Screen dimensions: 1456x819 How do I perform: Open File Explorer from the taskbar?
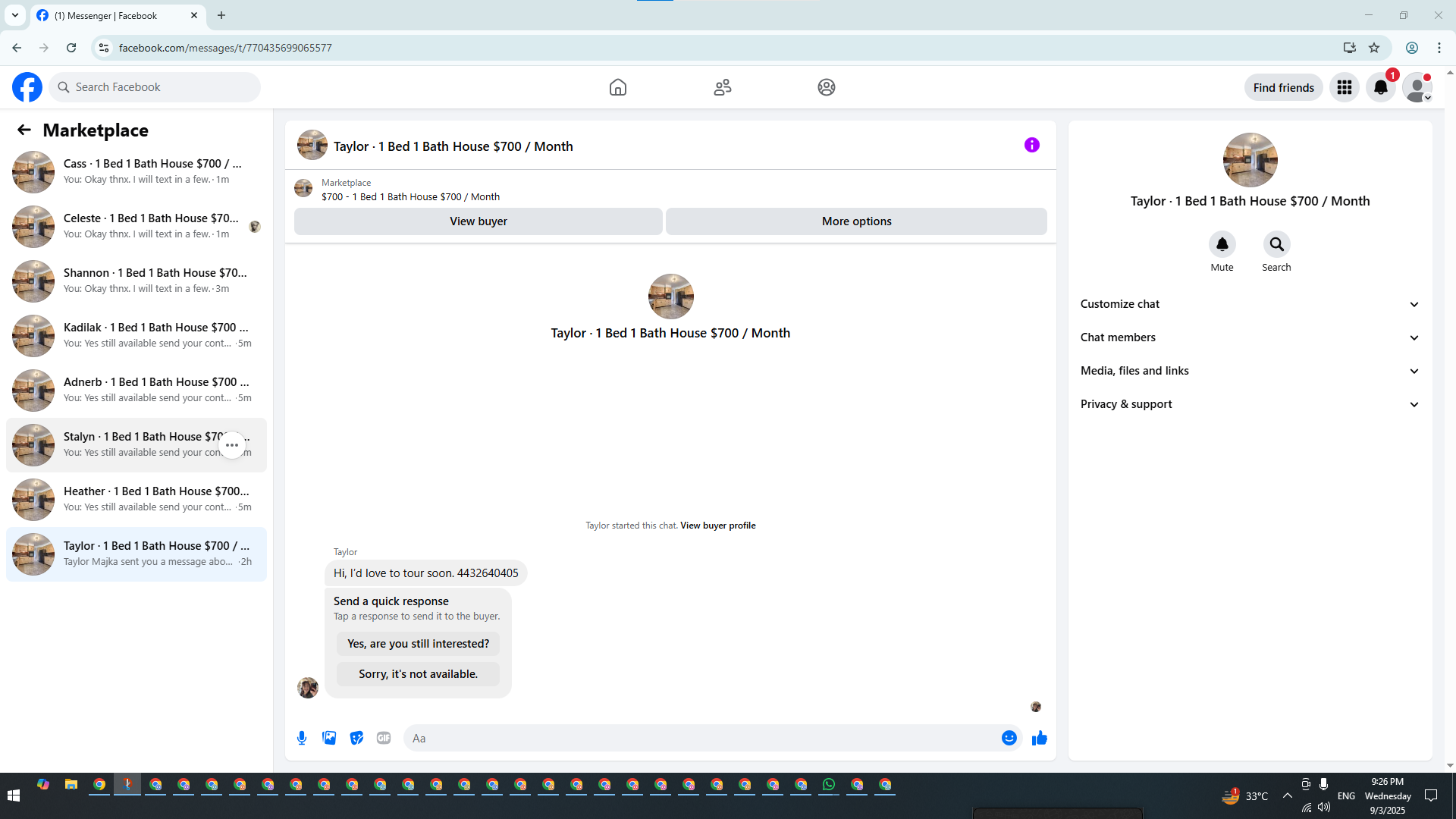click(71, 785)
